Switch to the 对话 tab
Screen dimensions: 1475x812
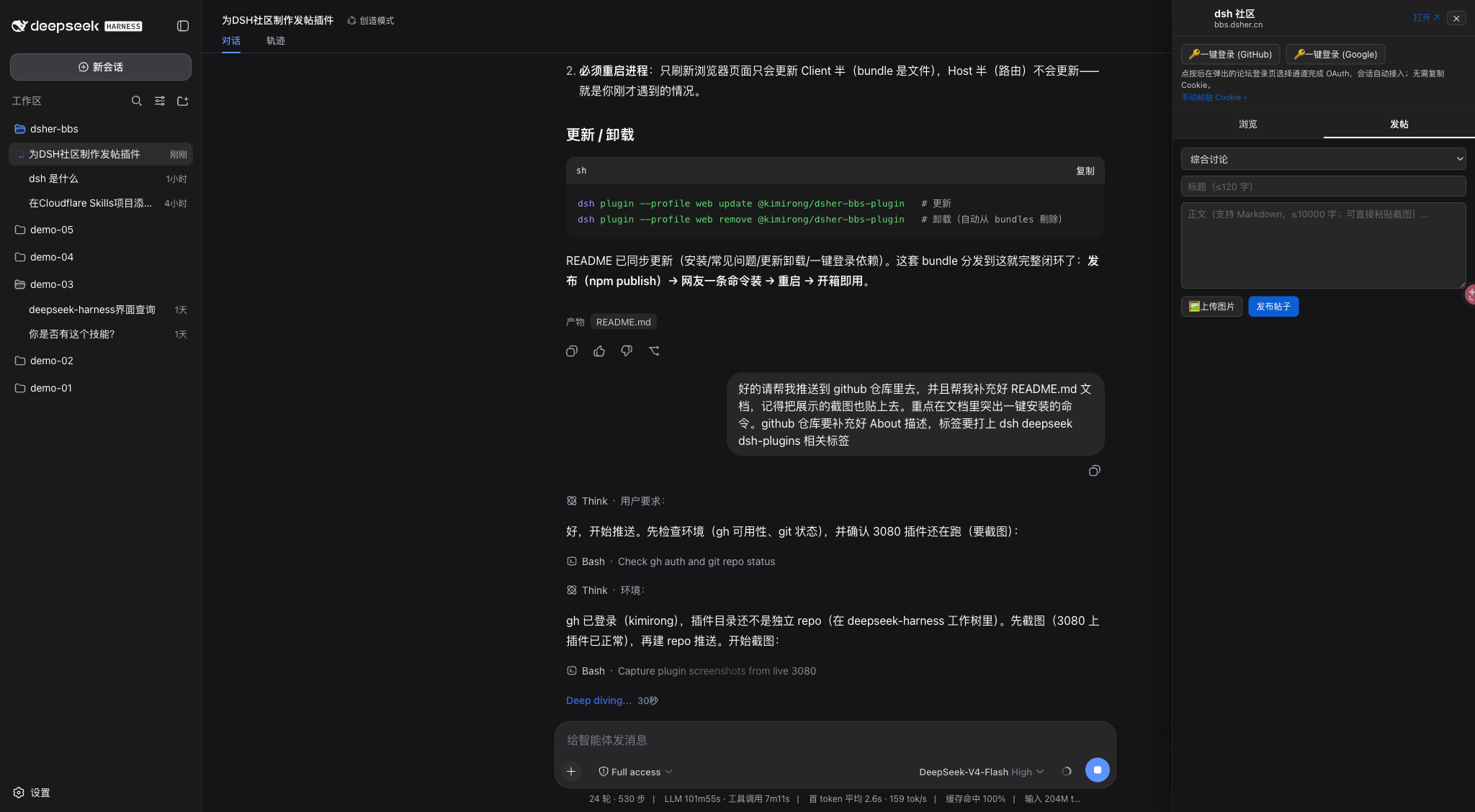[231, 41]
